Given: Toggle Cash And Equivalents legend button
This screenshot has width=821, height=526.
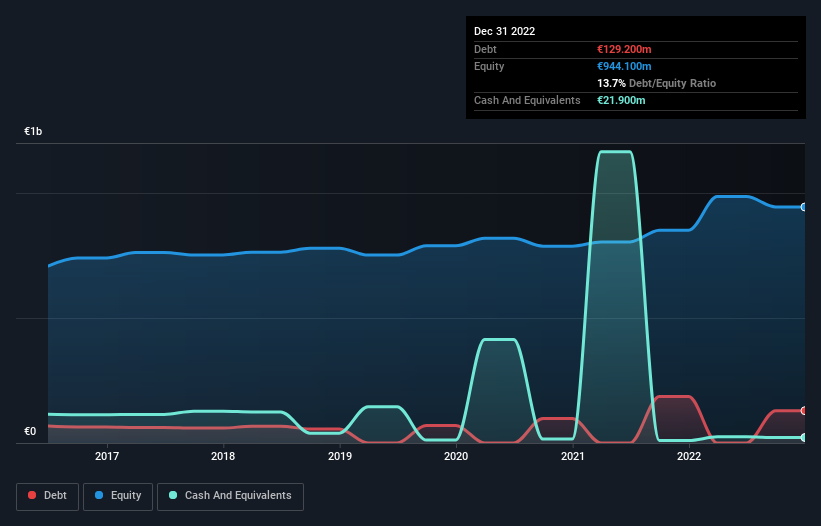Looking at the screenshot, I should click(230, 496).
